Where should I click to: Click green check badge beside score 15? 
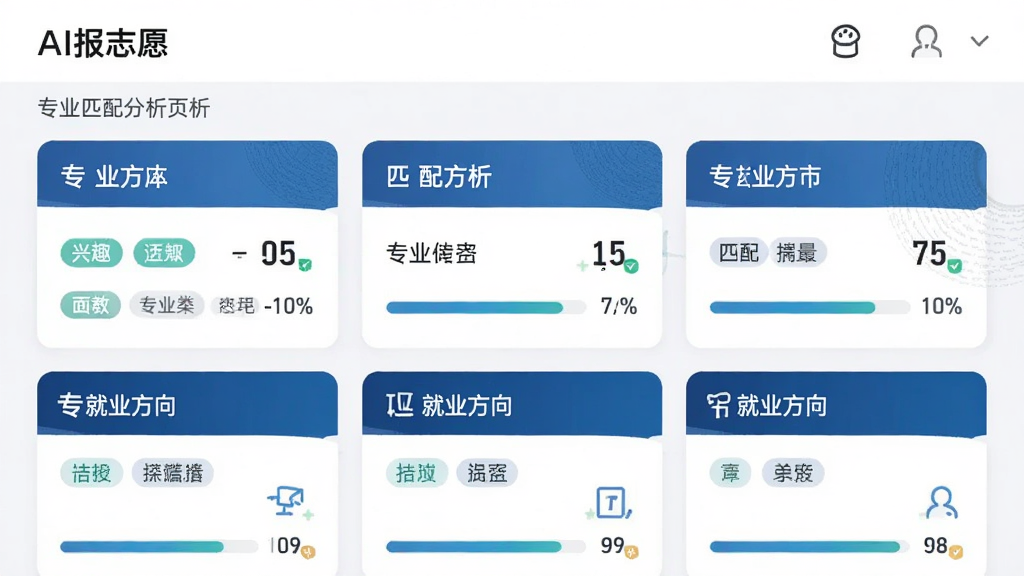[631, 266]
